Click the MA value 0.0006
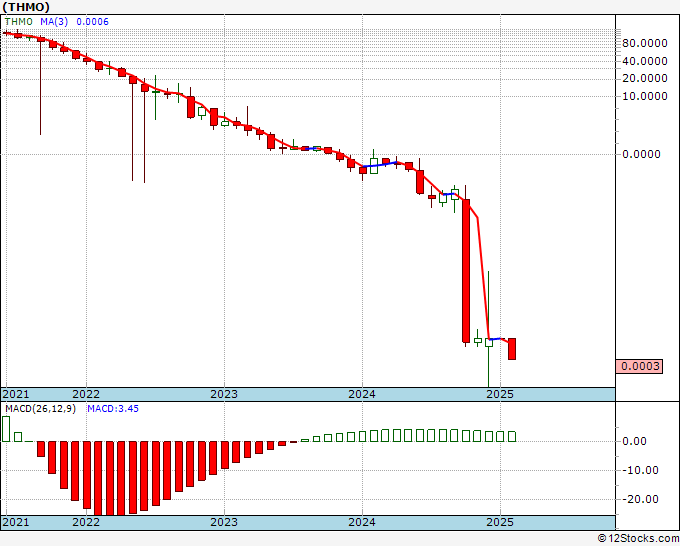The height and width of the screenshot is (546, 680). coord(92,22)
